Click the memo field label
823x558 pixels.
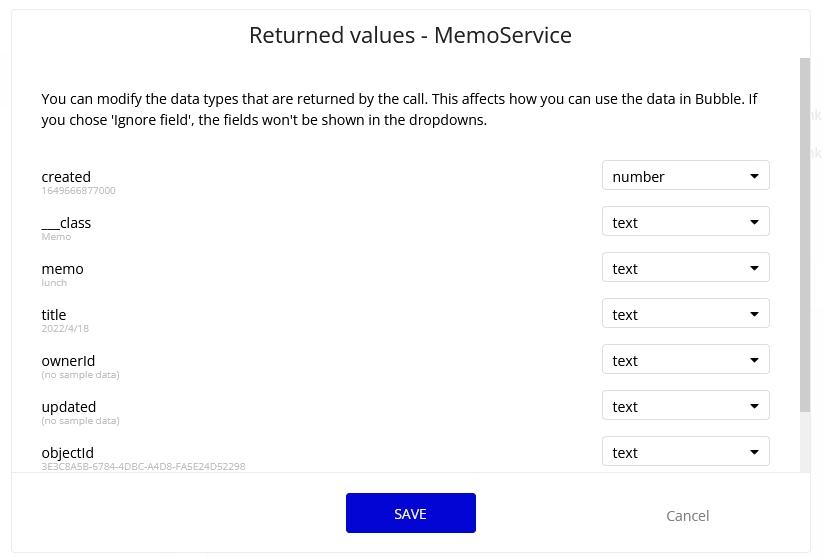pos(62,269)
